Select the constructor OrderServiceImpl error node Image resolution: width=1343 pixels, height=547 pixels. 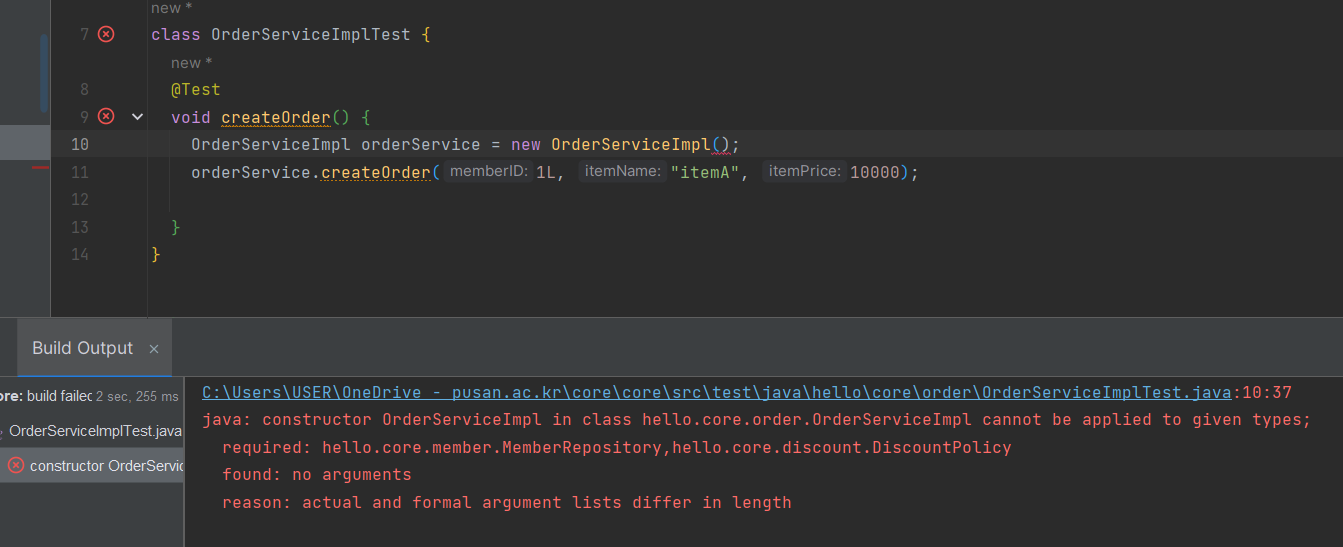pyautogui.click(x=91, y=465)
